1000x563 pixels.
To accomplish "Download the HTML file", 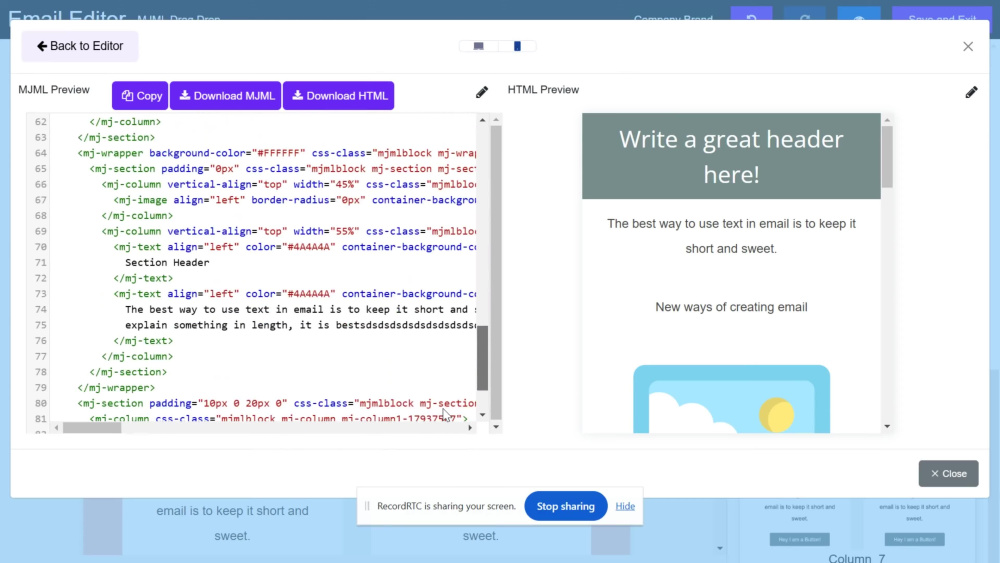I will pyautogui.click(x=339, y=96).
